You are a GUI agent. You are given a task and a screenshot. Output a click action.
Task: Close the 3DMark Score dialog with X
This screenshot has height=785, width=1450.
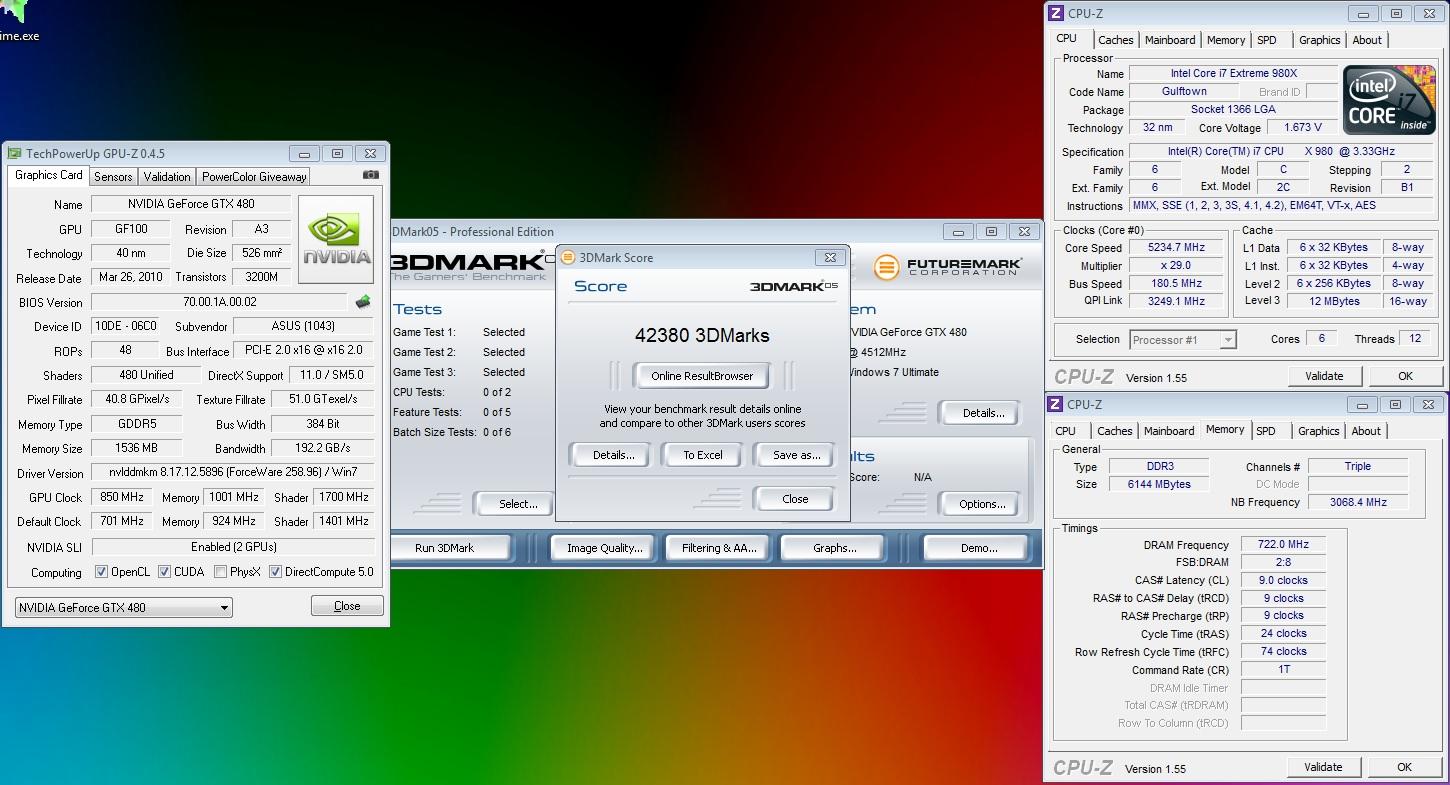(x=829, y=257)
